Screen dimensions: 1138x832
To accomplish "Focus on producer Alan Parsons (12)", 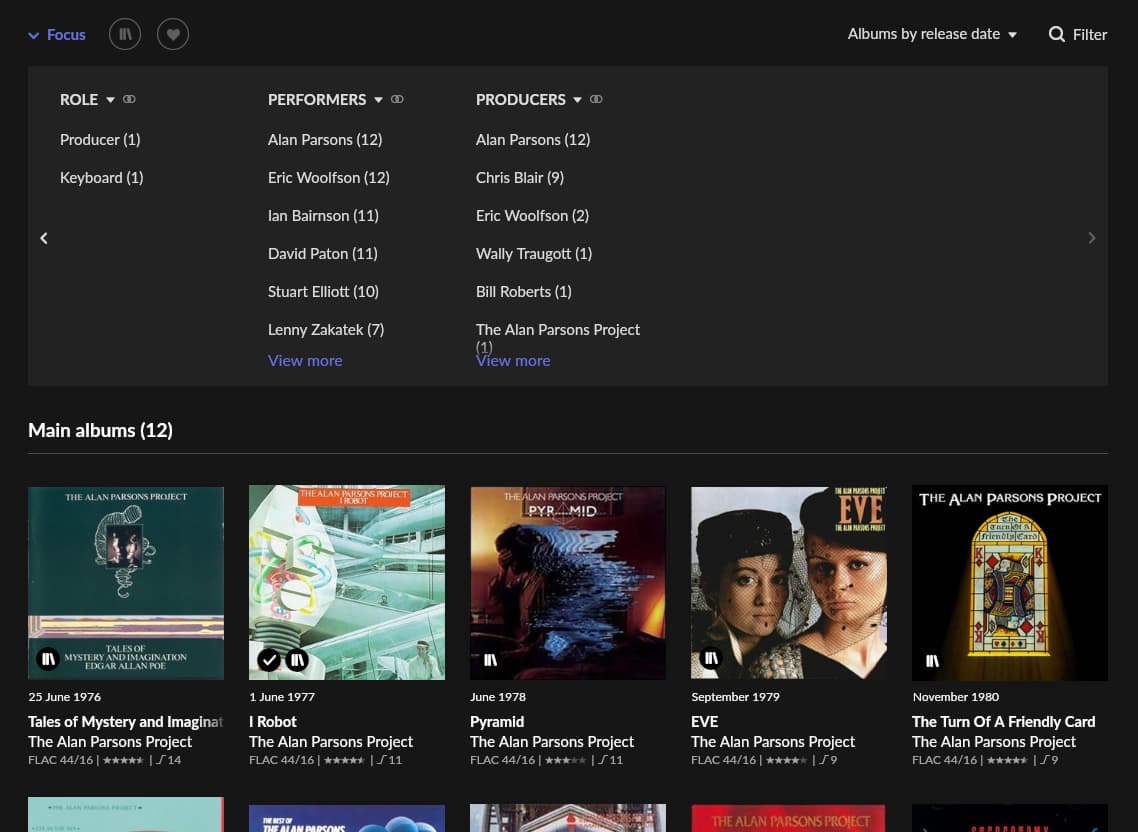I will 533,139.
